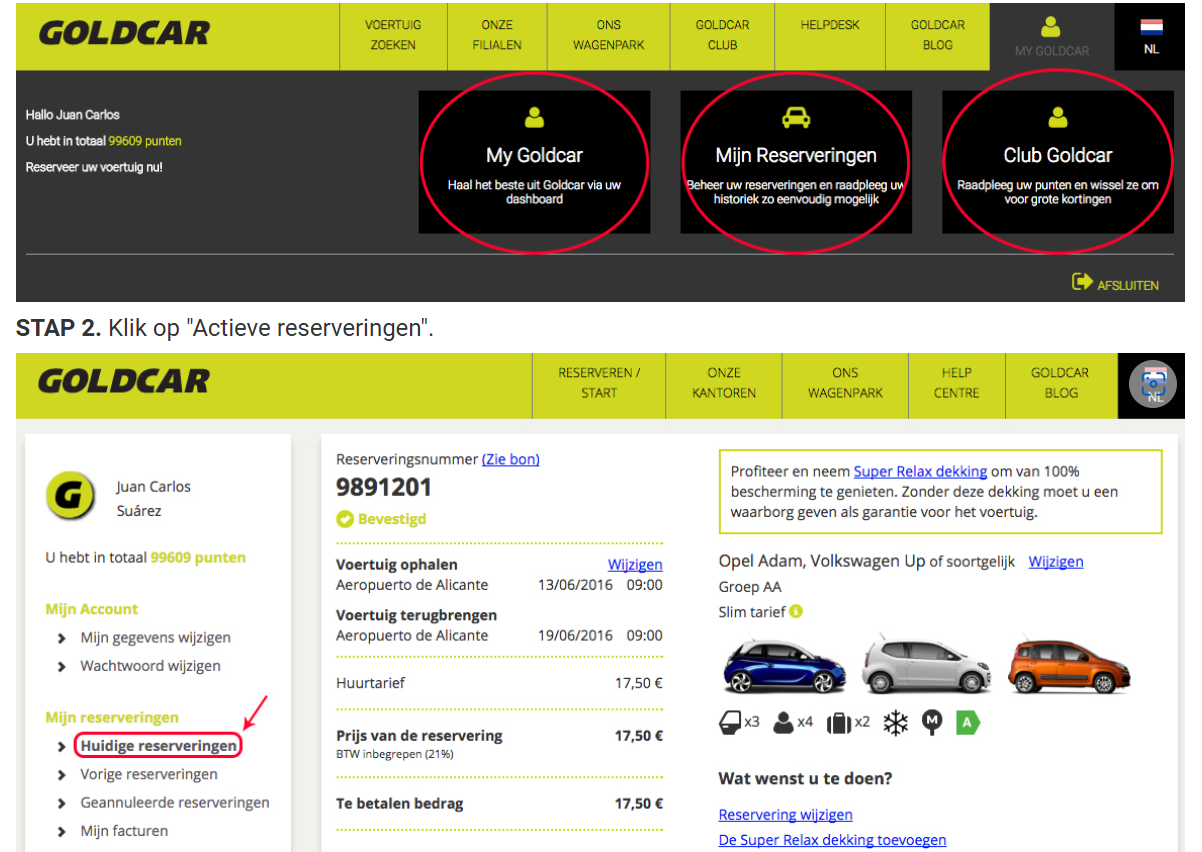
Task: Click the Mijn reserveringen sidebar heading
Action: [x=112, y=718]
